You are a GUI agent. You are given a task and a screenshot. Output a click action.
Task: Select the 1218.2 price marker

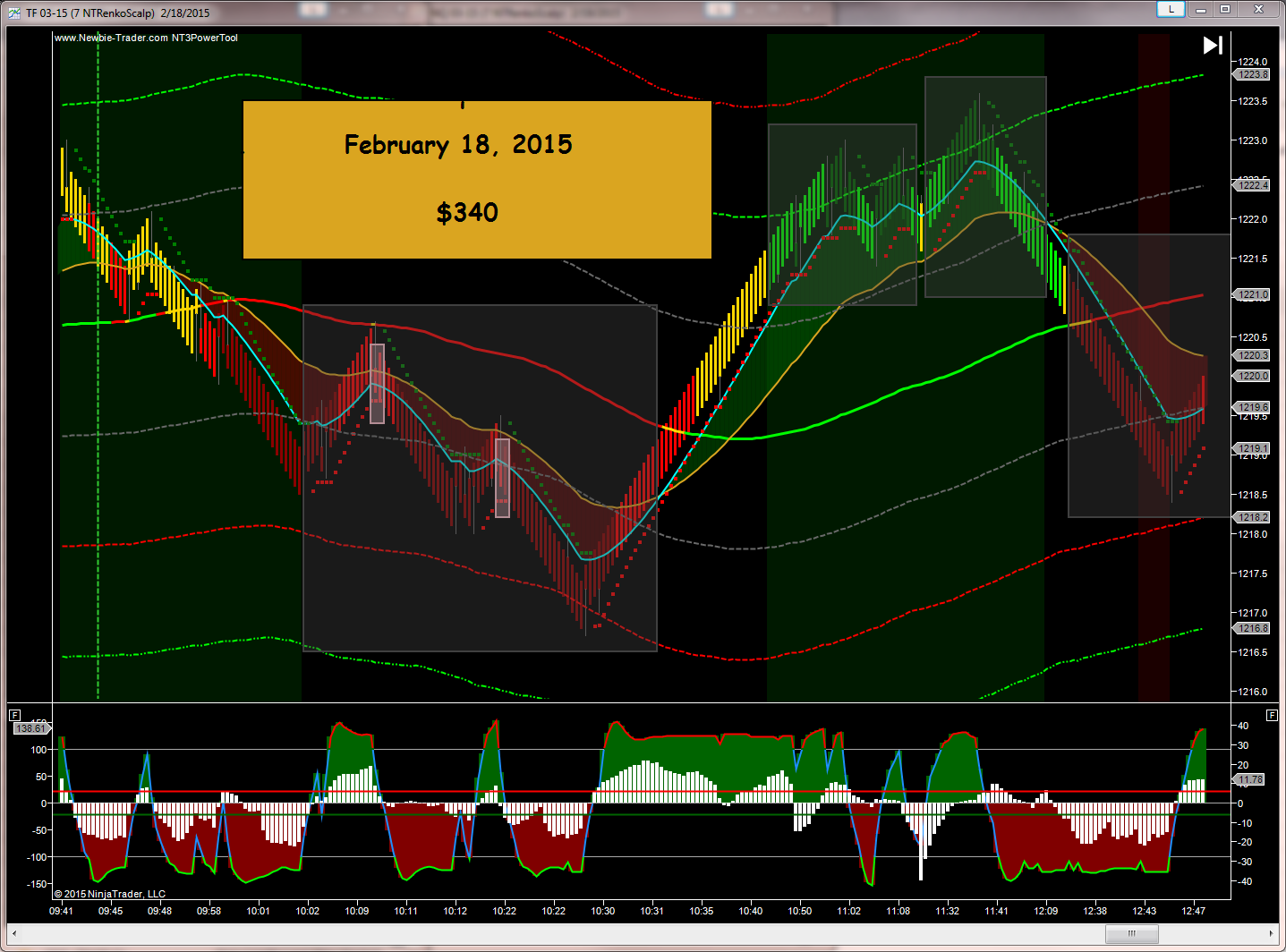click(x=1252, y=517)
